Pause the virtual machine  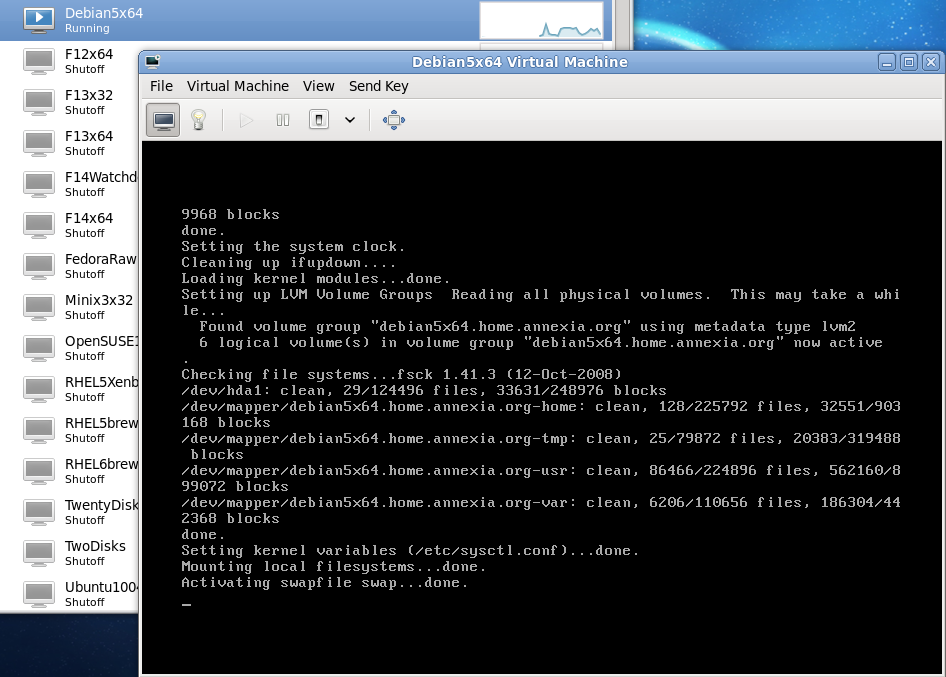click(283, 120)
